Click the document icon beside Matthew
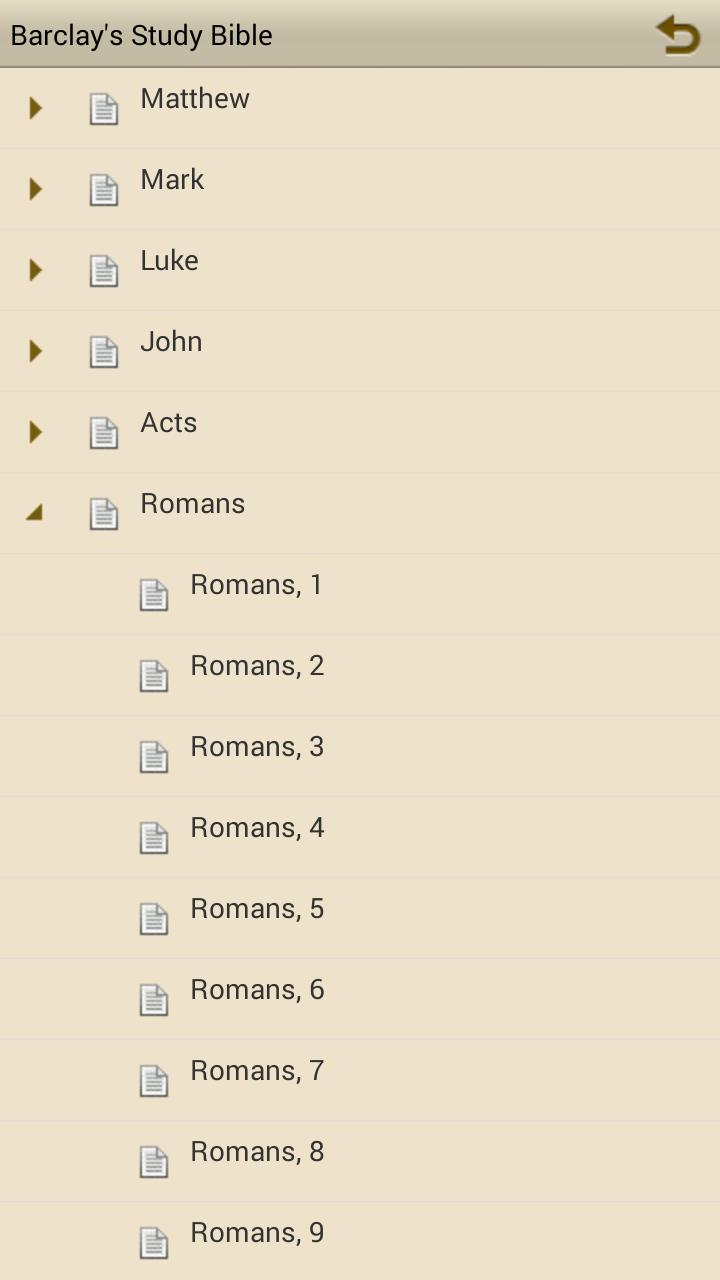Image resolution: width=720 pixels, height=1280 pixels. [x=103, y=107]
